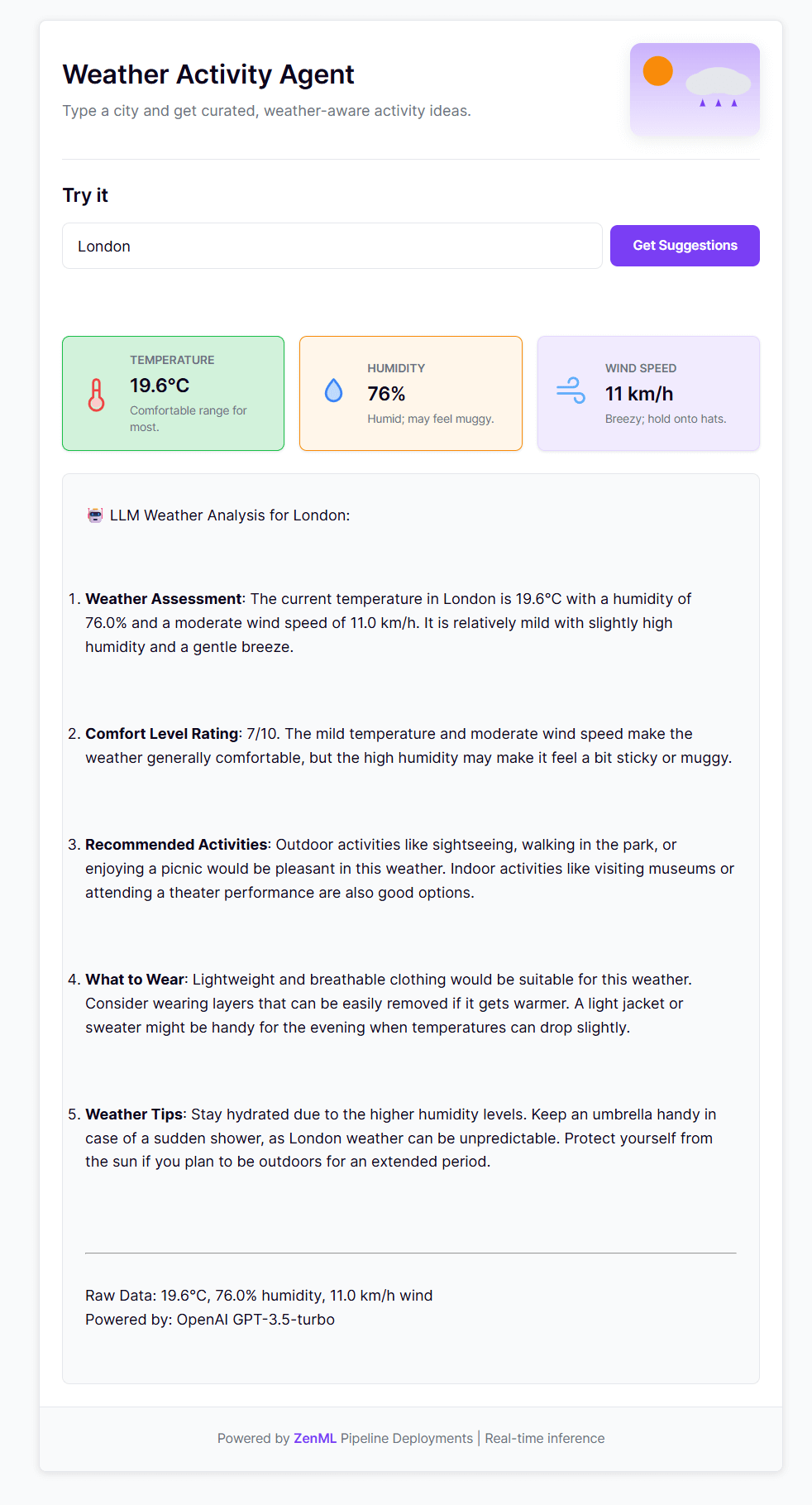Click the Weather Activity Agent title
Screen dimensions: 812x1505
point(208,74)
